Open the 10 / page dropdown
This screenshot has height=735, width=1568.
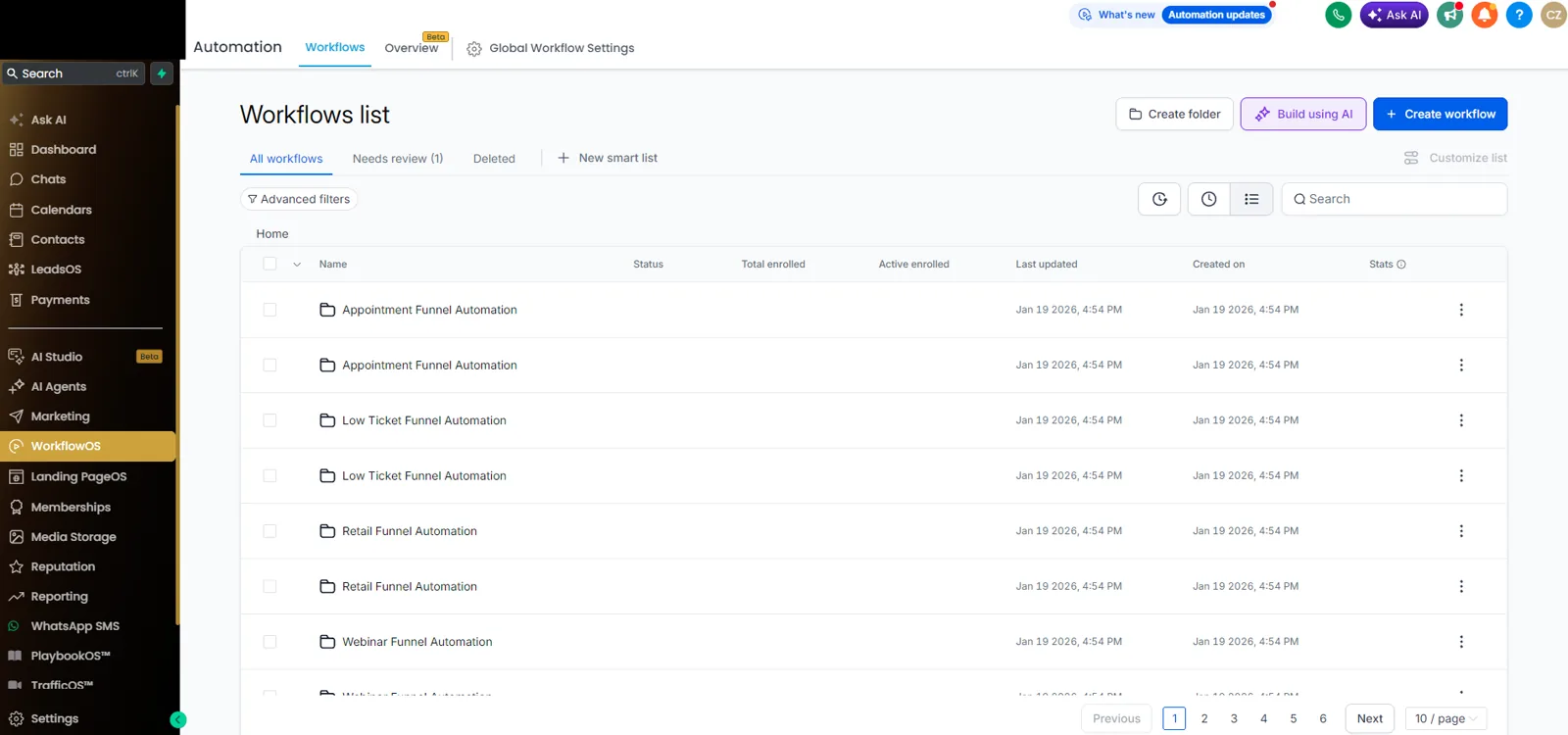tap(1445, 718)
